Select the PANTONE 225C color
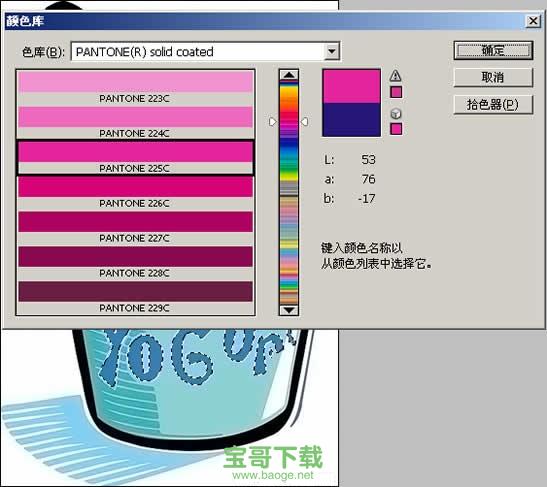 tap(135, 157)
